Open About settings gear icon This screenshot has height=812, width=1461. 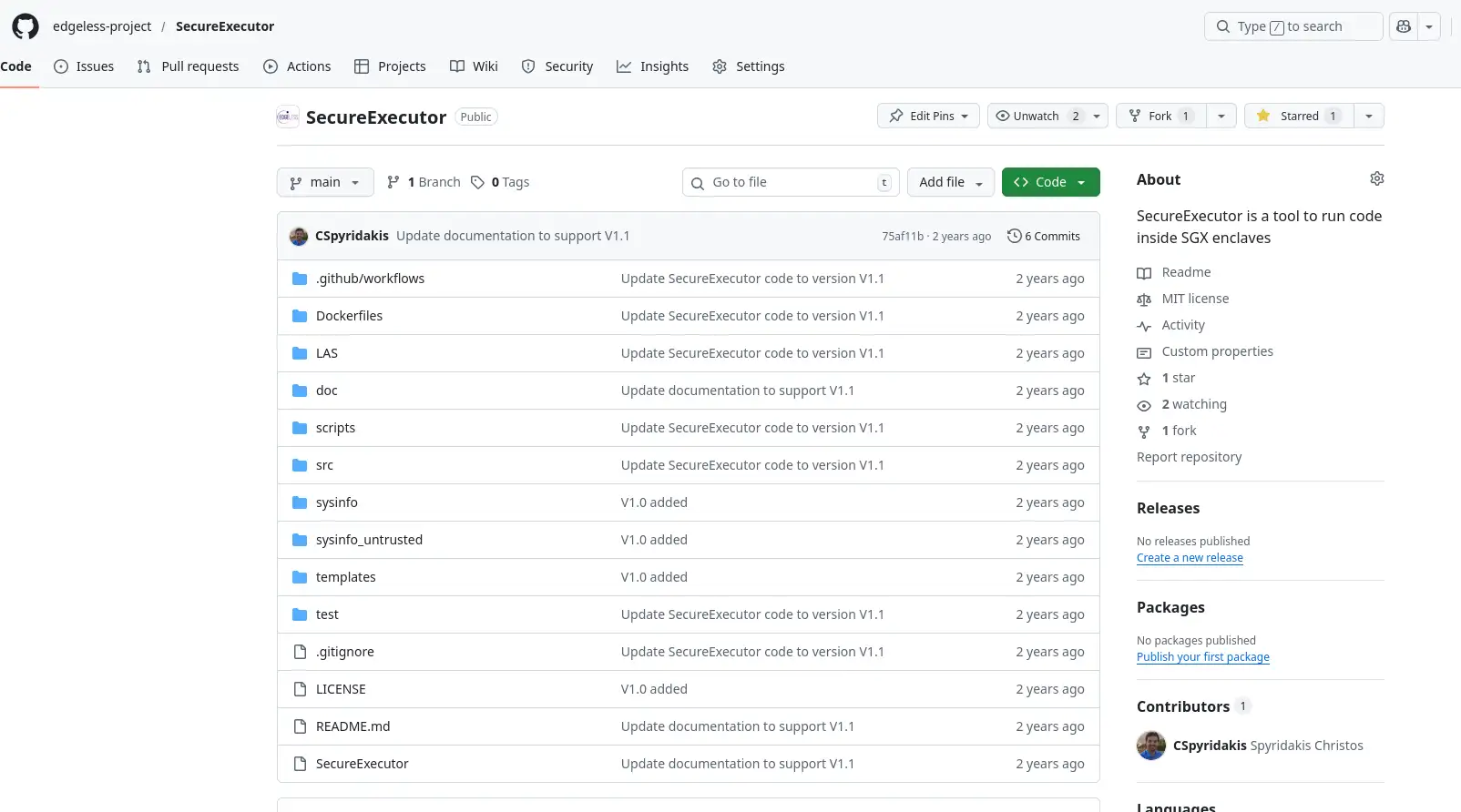(x=1376, y=179)
